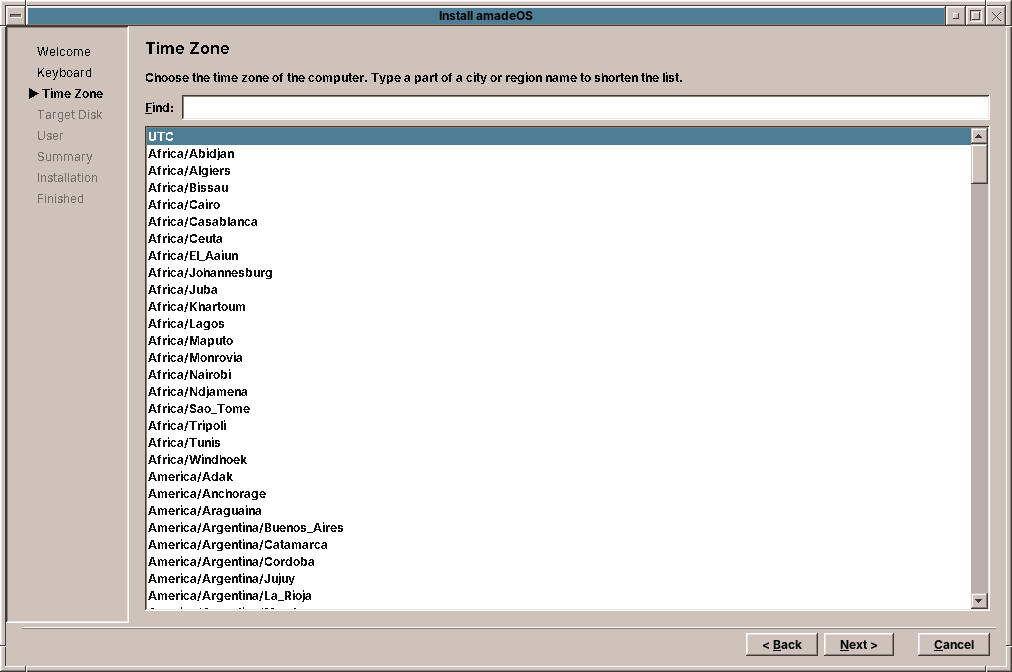Pick Africa/Sao_Tome time zone
The height and width of the screenshot is (672, 1012).
click(x=558, y=409)
